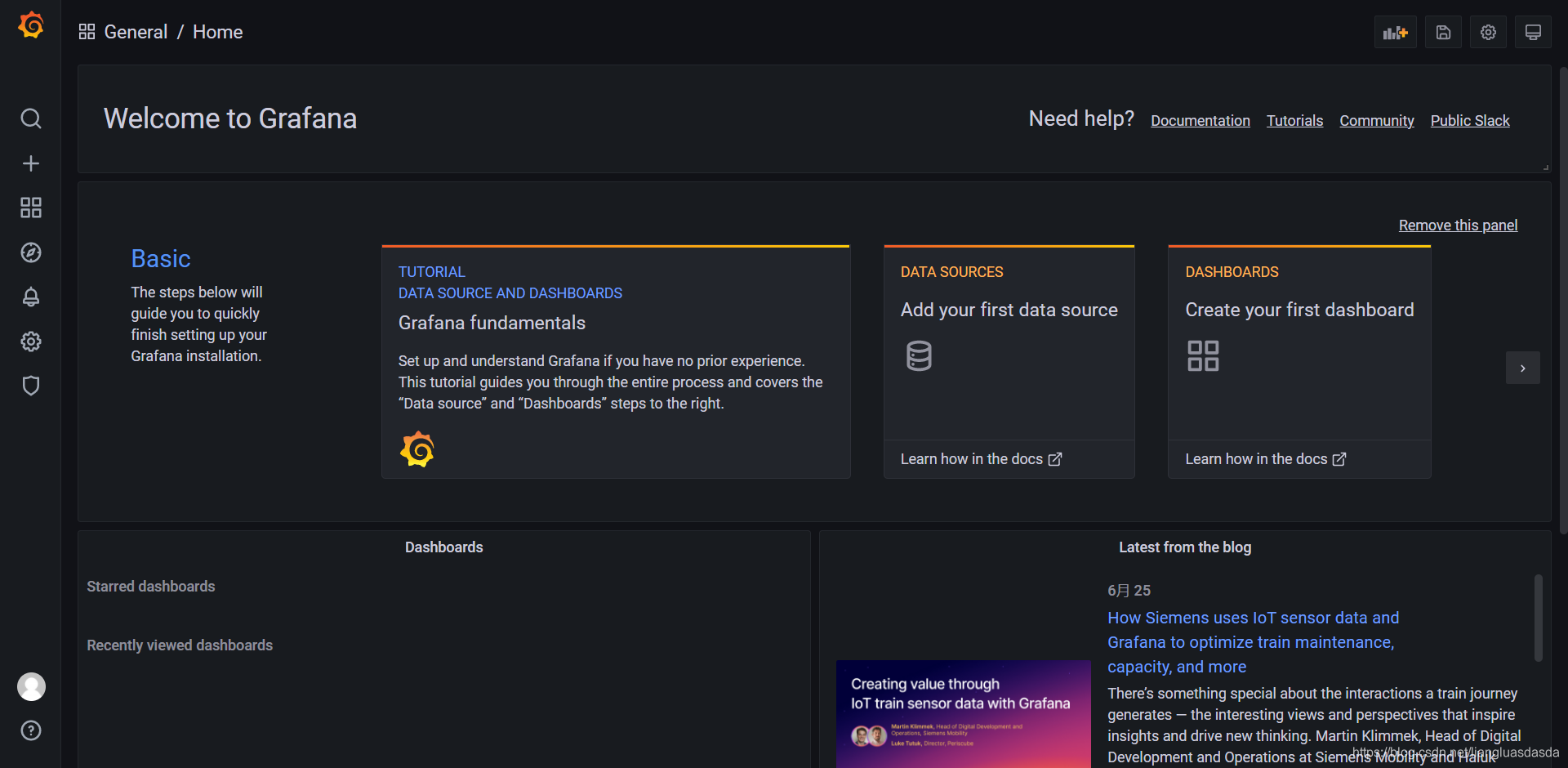This screenshot has height=768, width=1568.
Task: Click Remove this panel link
Action: pos(1458,225)
